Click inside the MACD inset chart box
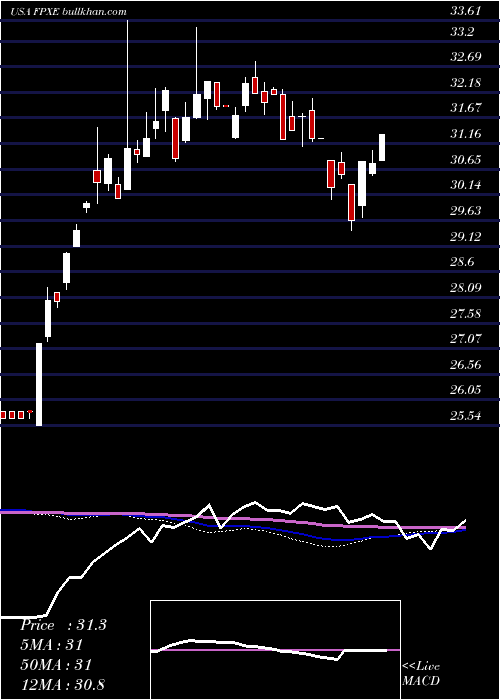 point(275,650)
